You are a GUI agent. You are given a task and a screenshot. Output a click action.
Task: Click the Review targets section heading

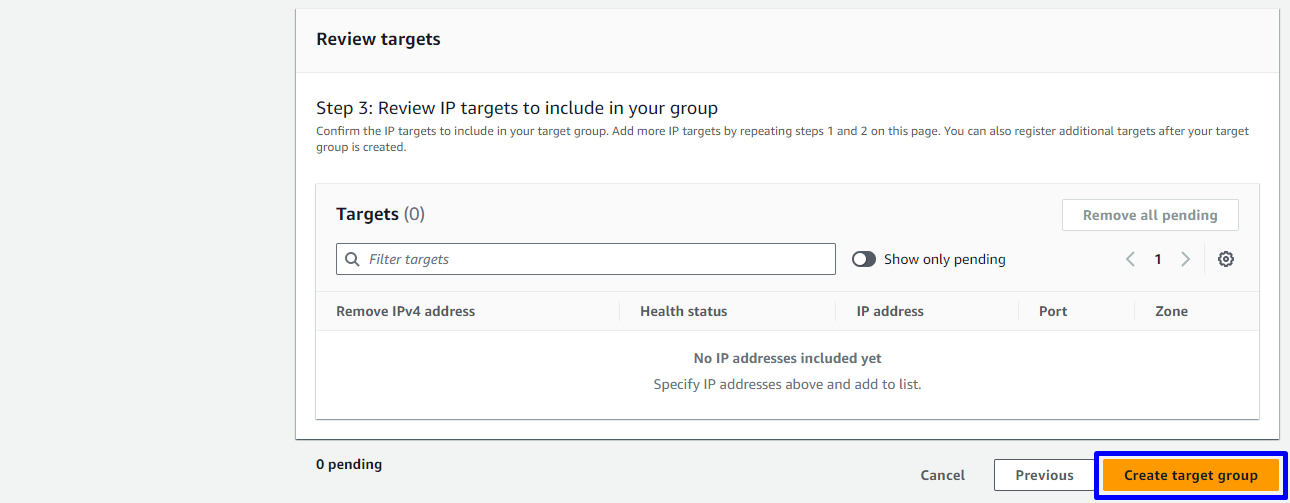[x=378, y=39]
